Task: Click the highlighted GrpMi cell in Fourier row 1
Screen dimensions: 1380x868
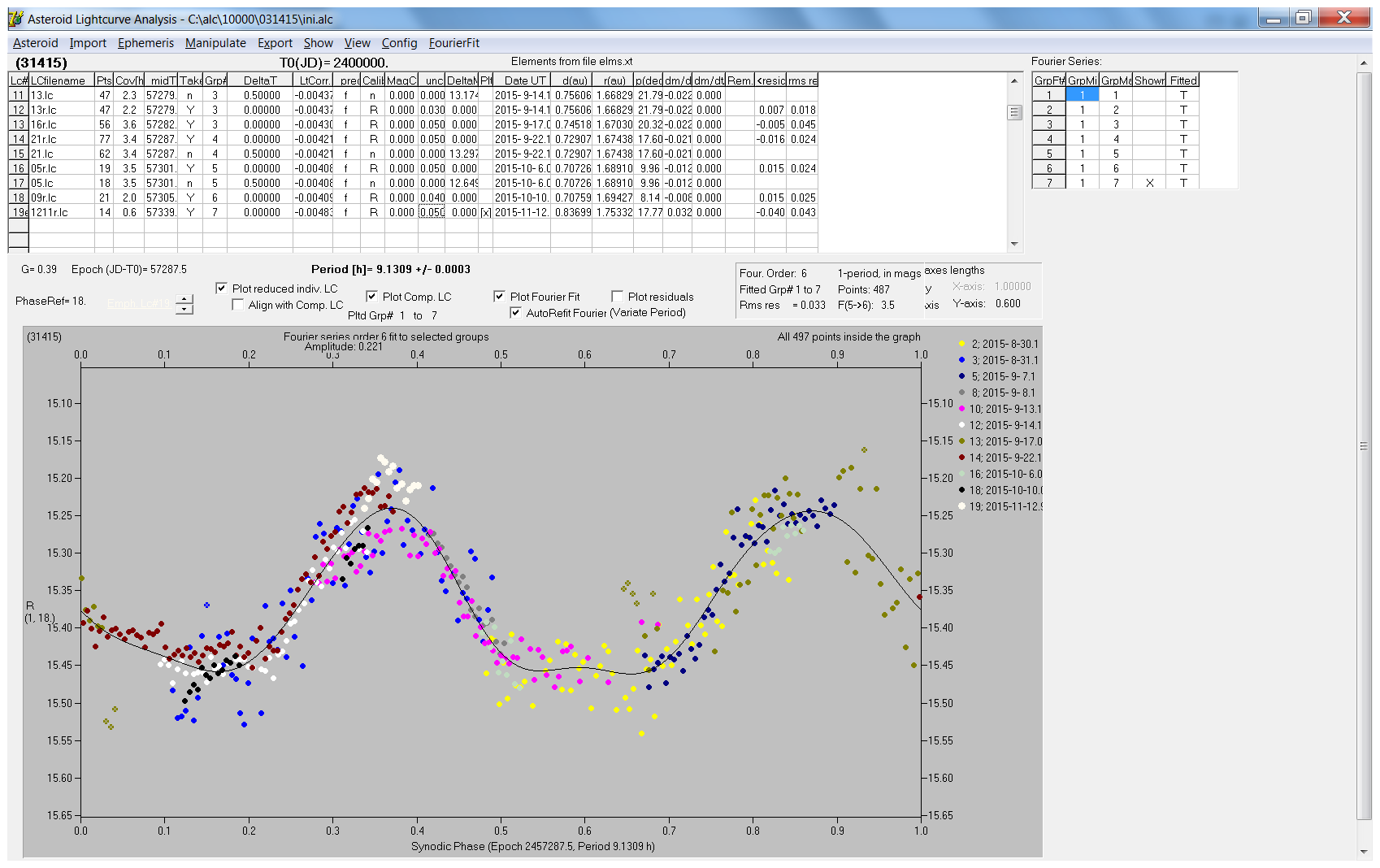Action: [1082, 95]
